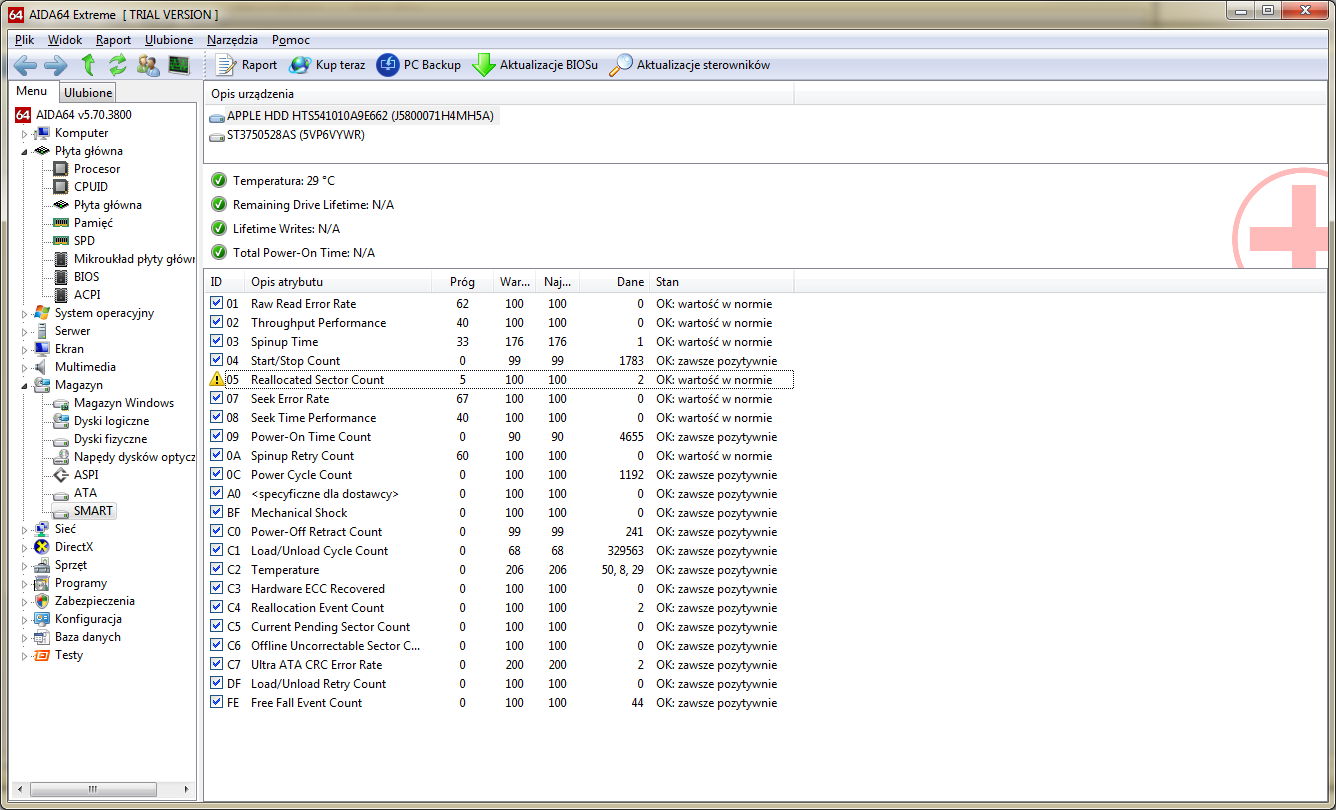Screen dimensions: 1336x810
Task: Open Aktualizacje BIOSu from toolbar
Action: 535,66
